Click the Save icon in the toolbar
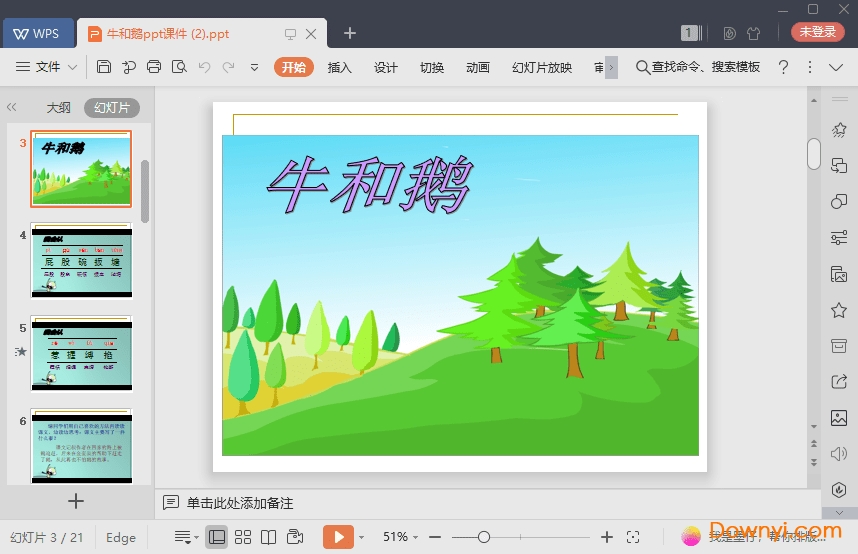Image resolution: width=858 pixels, height=554 pixels. tap(103, 67)
